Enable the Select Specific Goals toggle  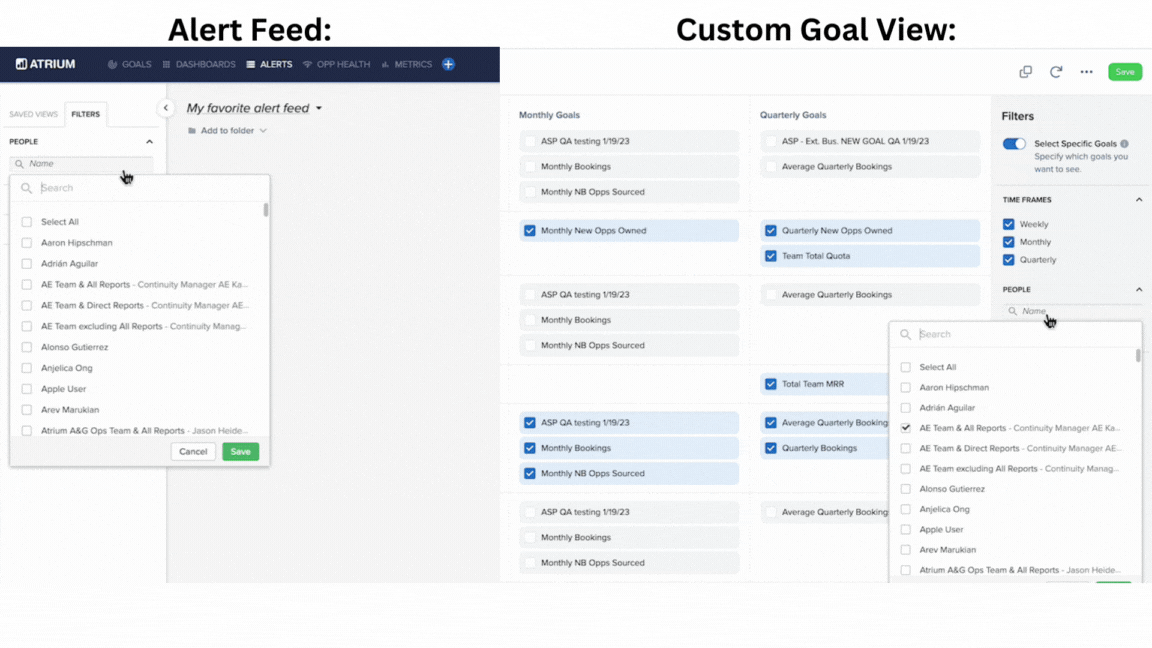click(x=1014, y=143)
